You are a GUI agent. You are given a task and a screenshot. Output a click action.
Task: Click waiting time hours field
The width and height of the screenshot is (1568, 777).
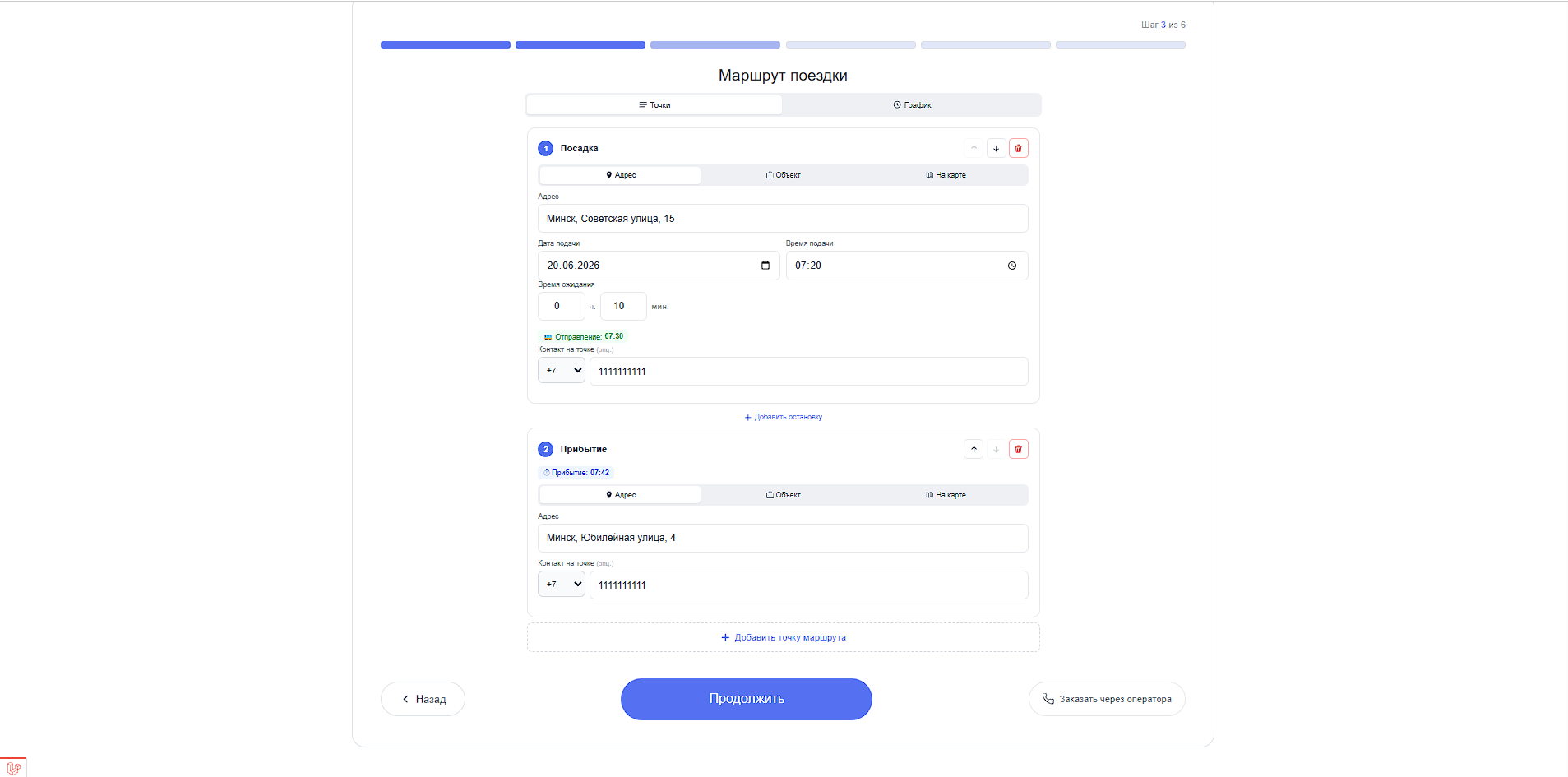(x=562, y=306)
